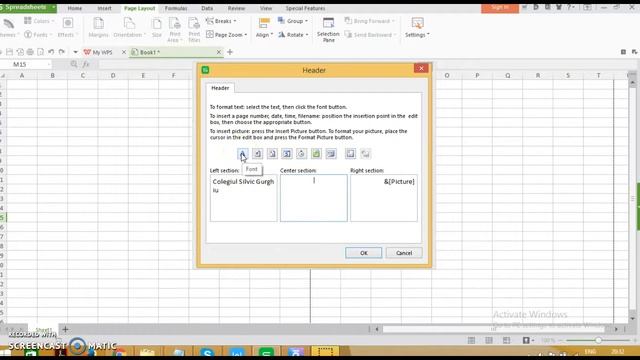Screen dimensions: 640x360
Task: Expand the Rotate dropdown
Action: tap(293, 35)
